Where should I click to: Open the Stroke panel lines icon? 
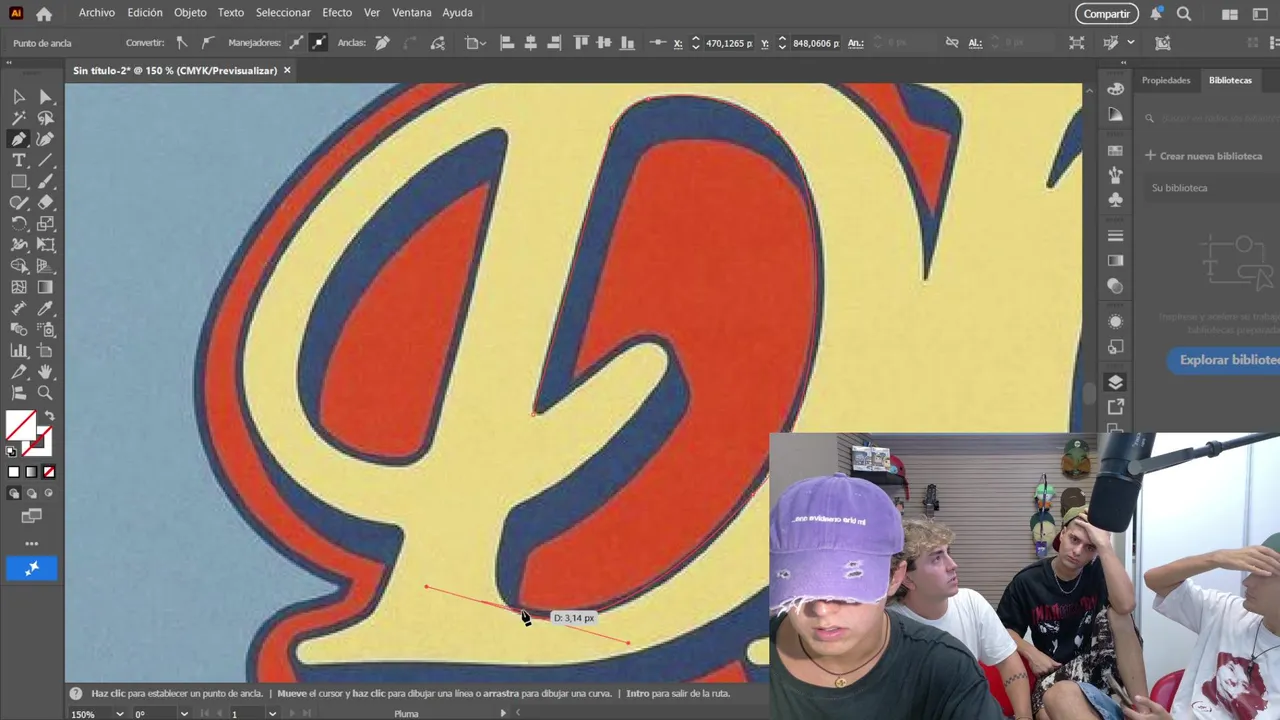(1116, 236)
